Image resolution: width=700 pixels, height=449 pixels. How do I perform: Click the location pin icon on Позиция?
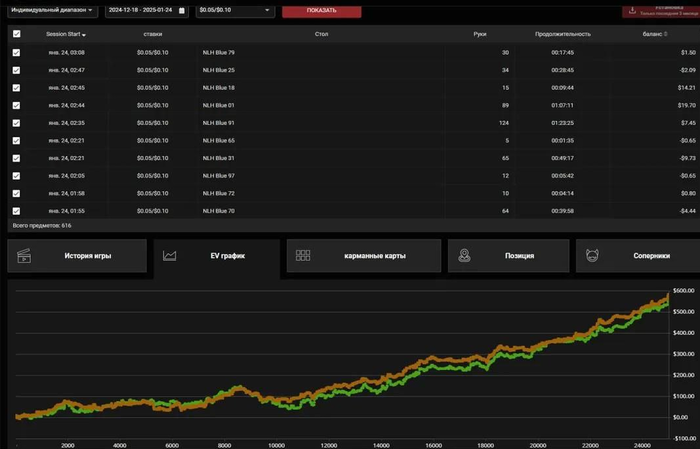tap(464, 256)
